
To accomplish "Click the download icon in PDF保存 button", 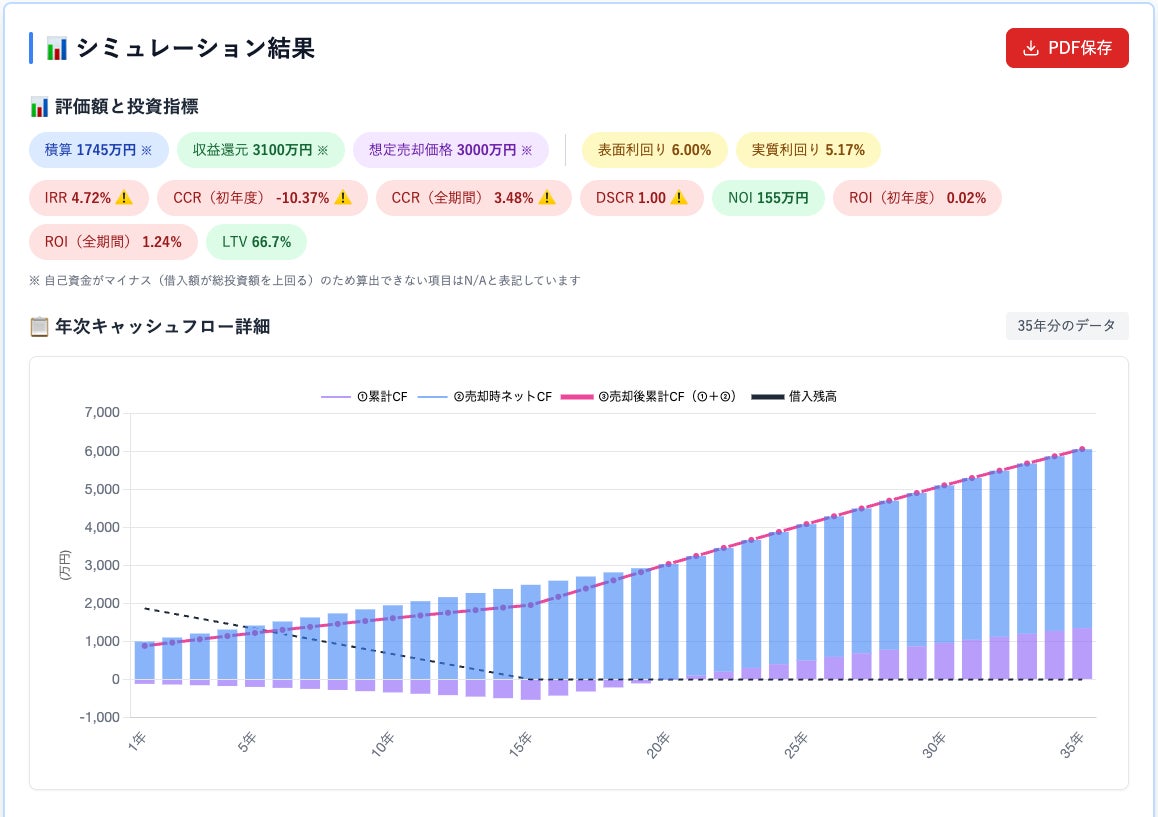I will click(1030, 49).
